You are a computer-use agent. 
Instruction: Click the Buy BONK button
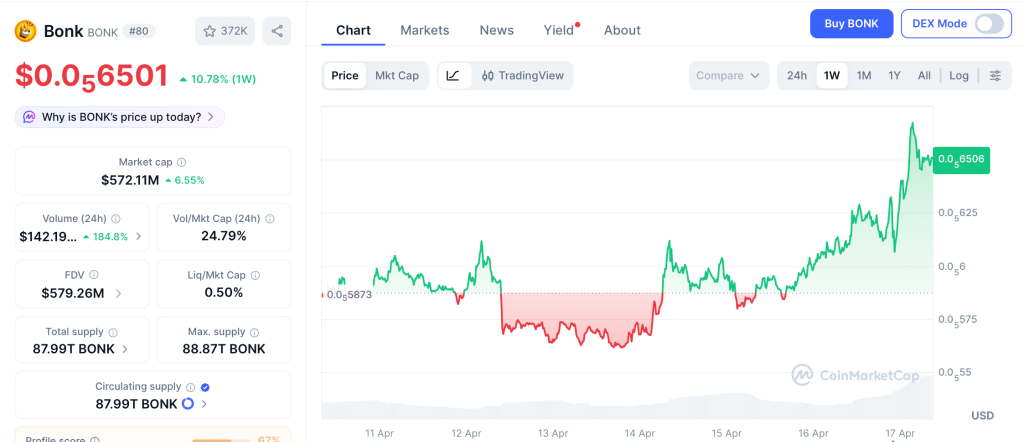point(851,24)
